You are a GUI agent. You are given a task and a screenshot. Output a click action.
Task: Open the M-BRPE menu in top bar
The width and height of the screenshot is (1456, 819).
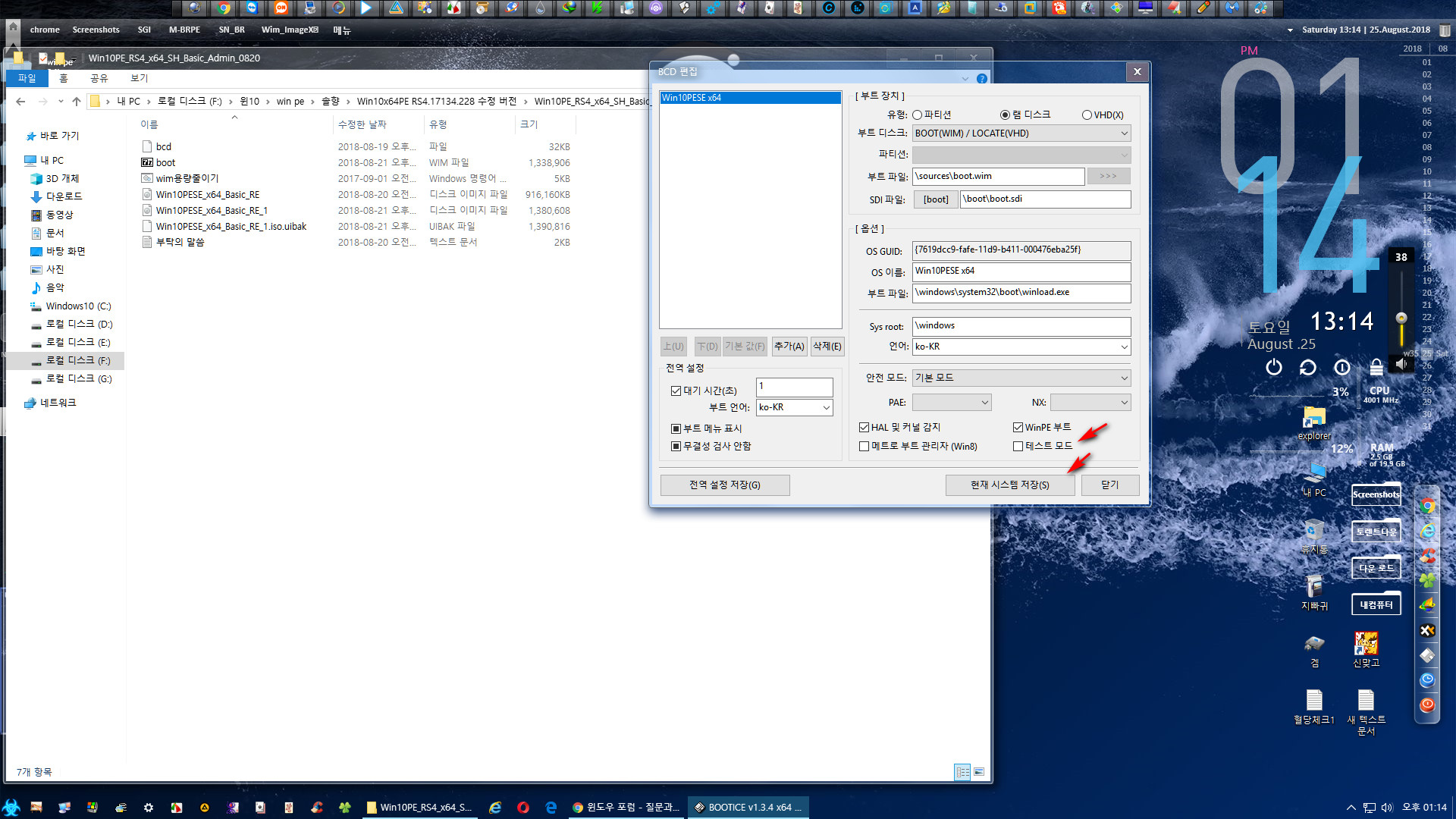(184, 30)
